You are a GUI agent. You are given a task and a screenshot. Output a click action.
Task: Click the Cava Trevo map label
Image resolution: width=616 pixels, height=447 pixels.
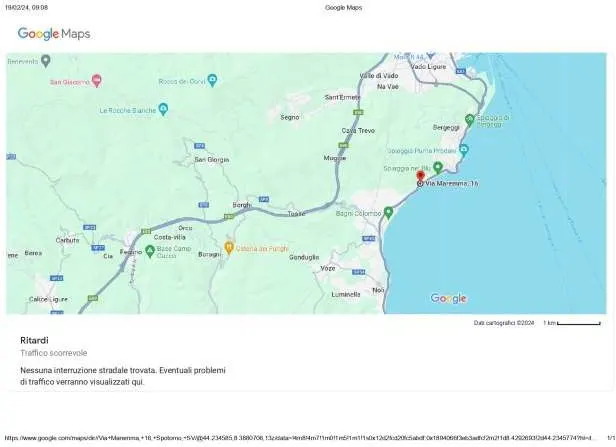358,130
